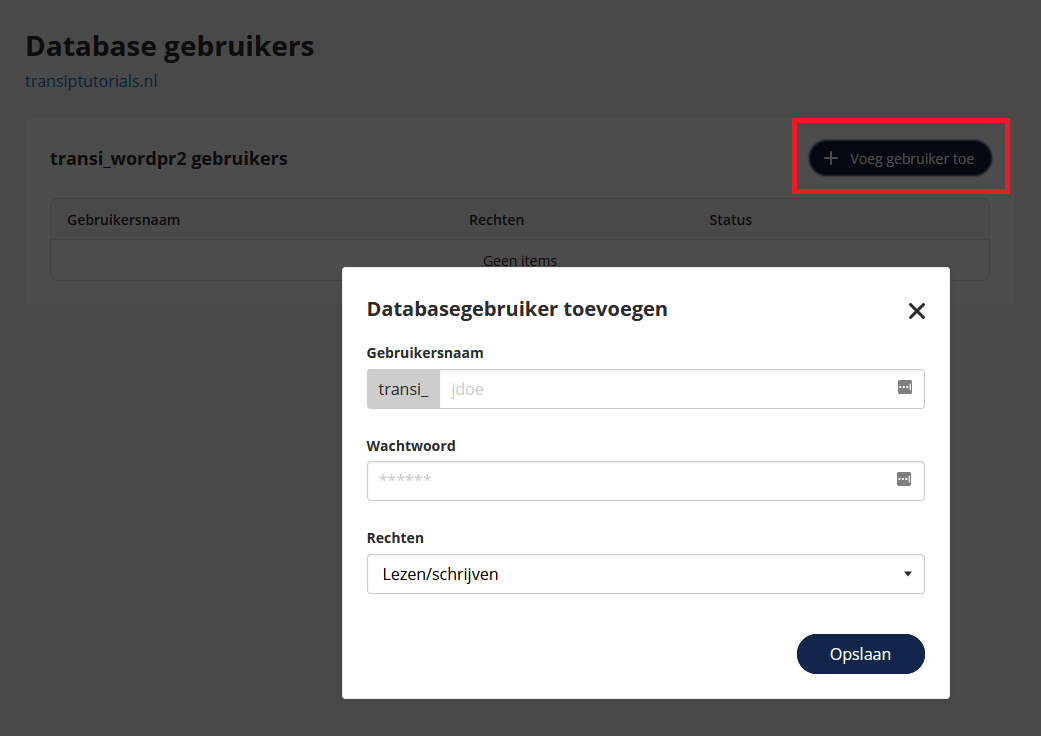The height and width of the screenshot is (736, 1041).
Task: Click password manager icon in Gebruikersnaam field
Action: coord(904,387)
